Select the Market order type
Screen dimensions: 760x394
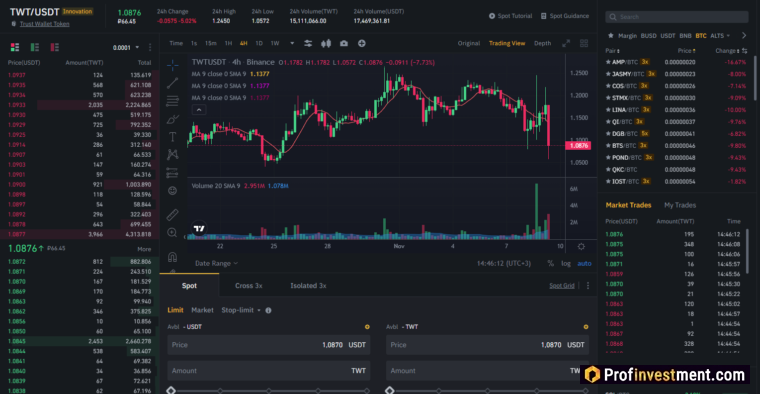point(202,310)
